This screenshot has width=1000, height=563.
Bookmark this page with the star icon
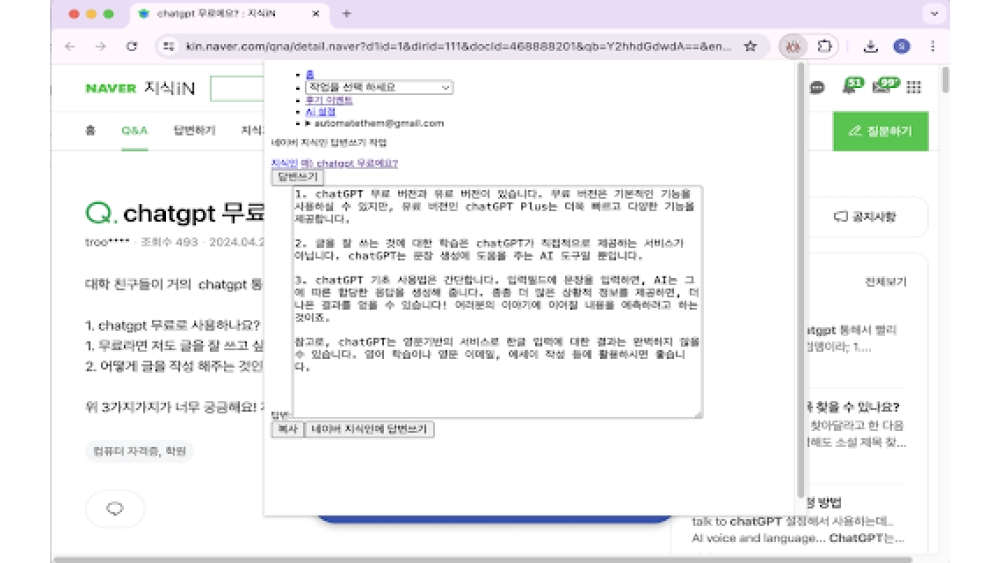[x=750, y=46]
